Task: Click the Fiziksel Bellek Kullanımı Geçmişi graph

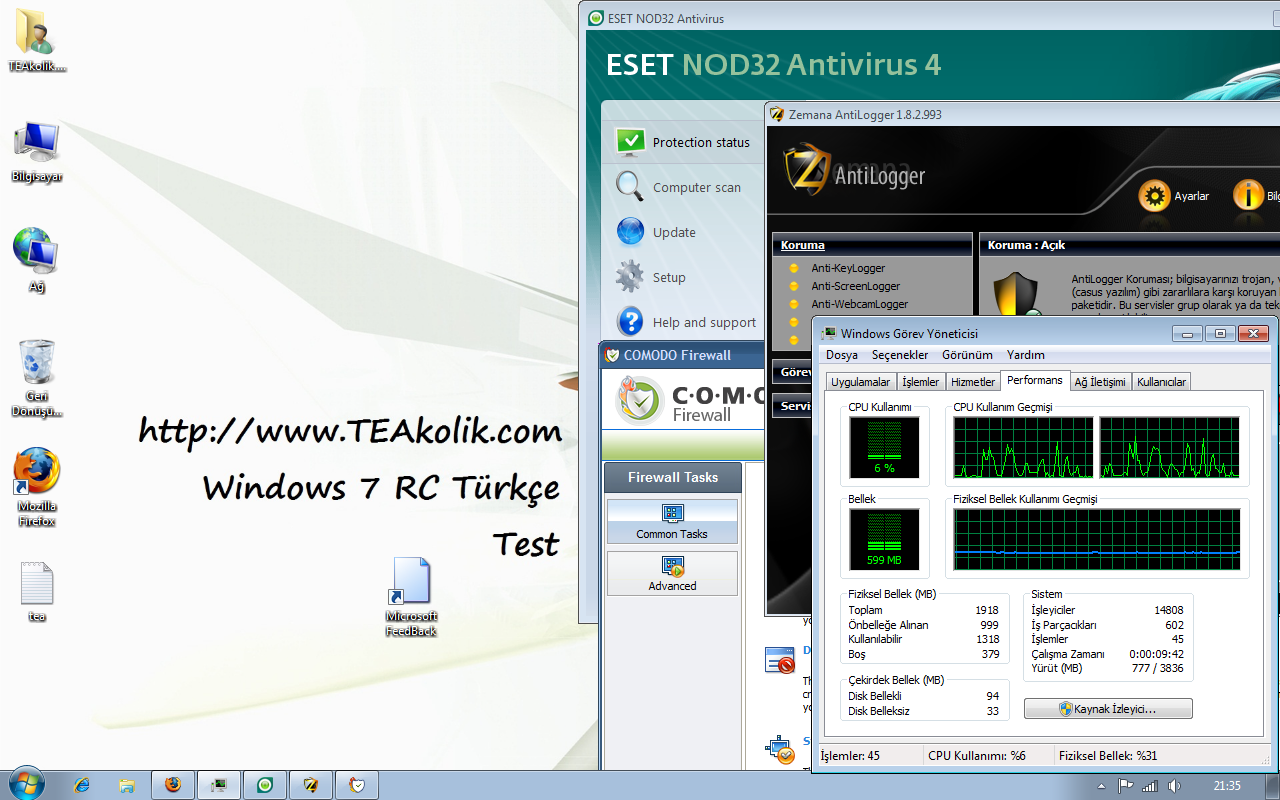Action: pos(1097,539)
